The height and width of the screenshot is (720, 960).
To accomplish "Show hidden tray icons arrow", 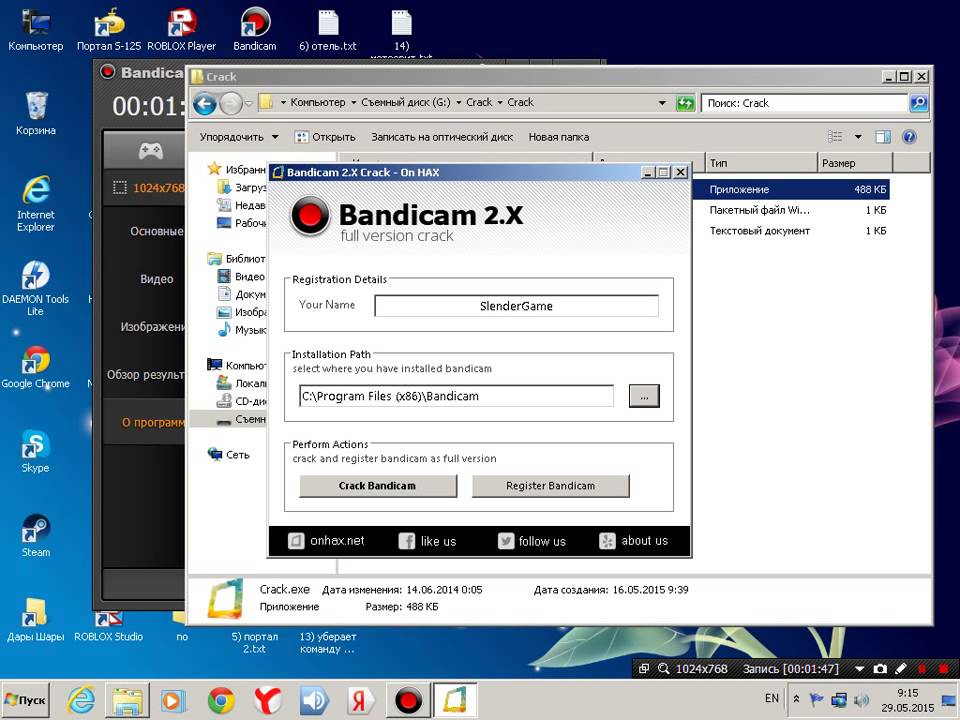I will [x=796, y=699].
